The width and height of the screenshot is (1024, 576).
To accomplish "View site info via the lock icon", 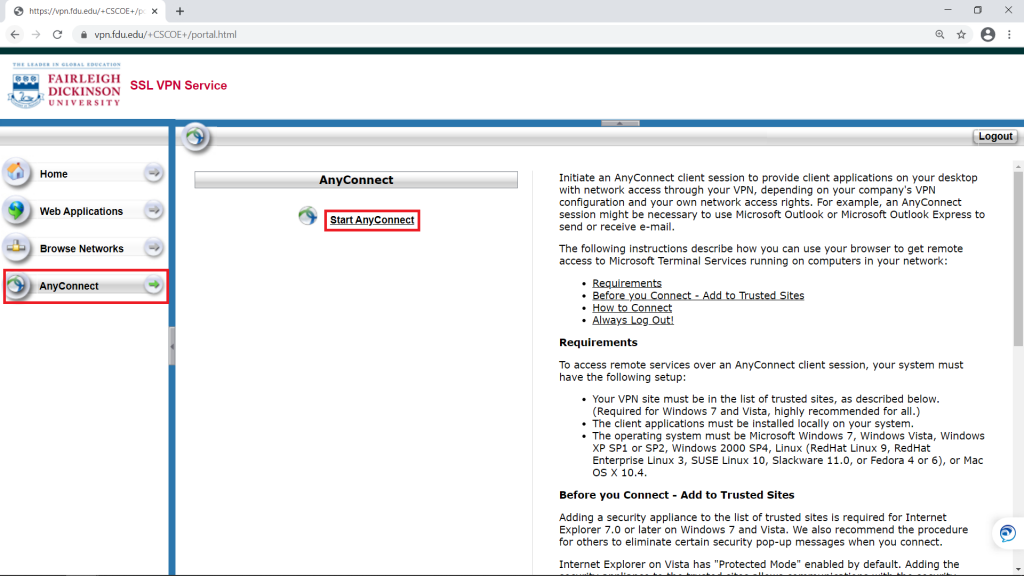I will tap(84, 35).
